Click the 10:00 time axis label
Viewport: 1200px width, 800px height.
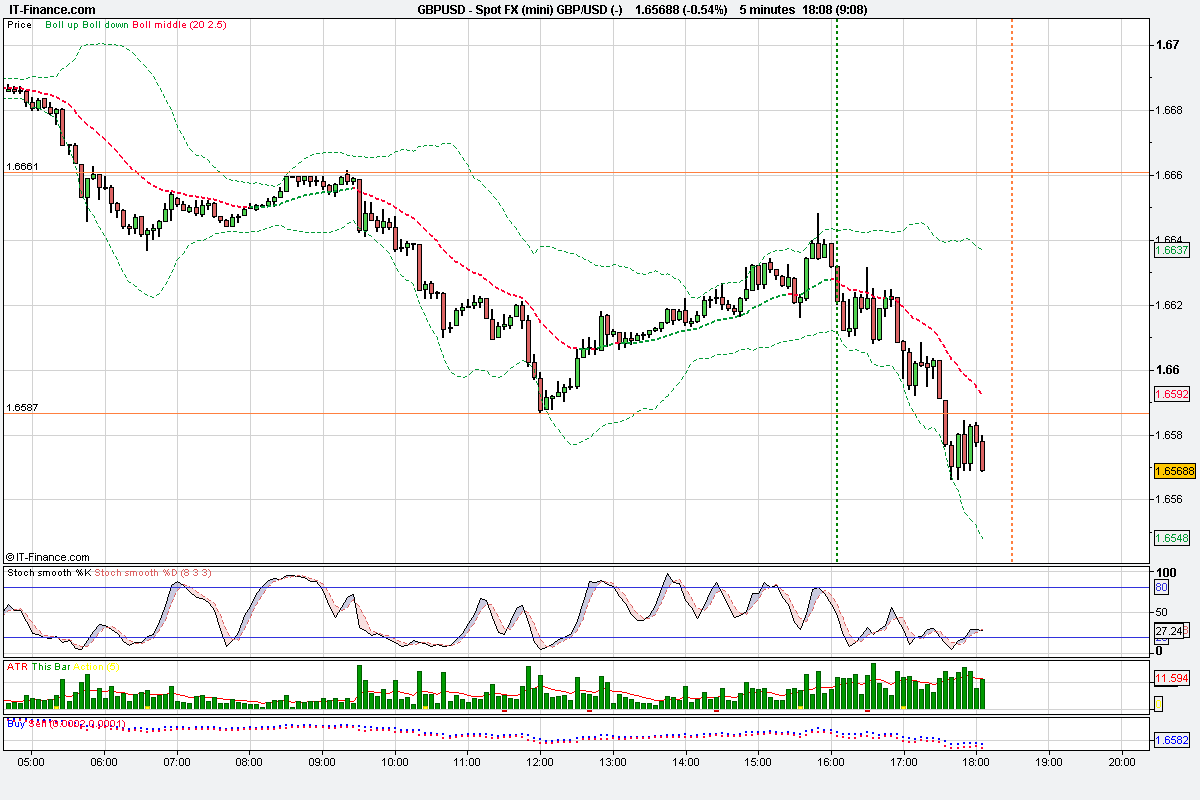click(x=395, y=762)
